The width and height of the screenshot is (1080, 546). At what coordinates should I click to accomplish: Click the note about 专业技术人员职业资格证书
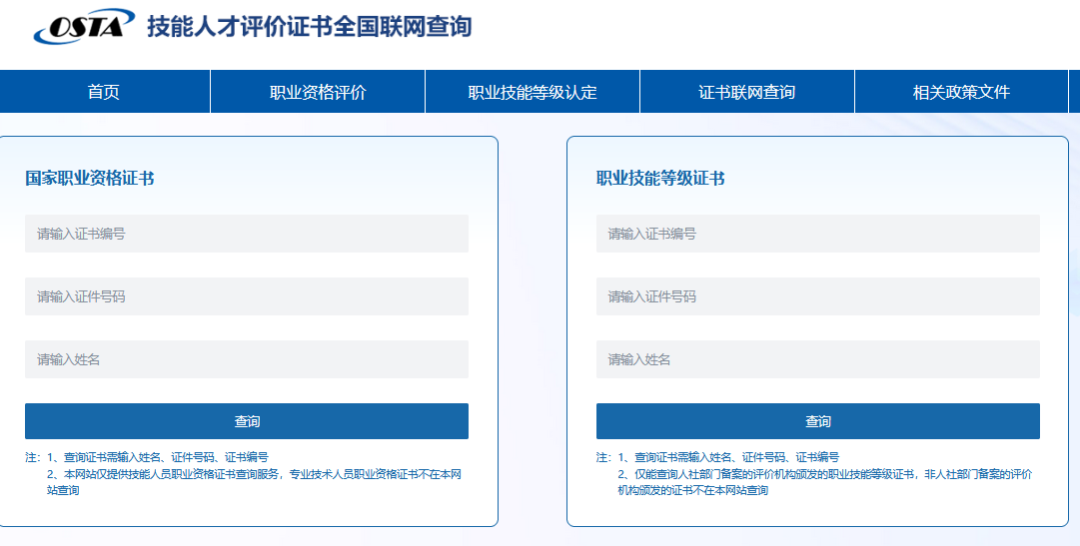(x=254, y=482)
